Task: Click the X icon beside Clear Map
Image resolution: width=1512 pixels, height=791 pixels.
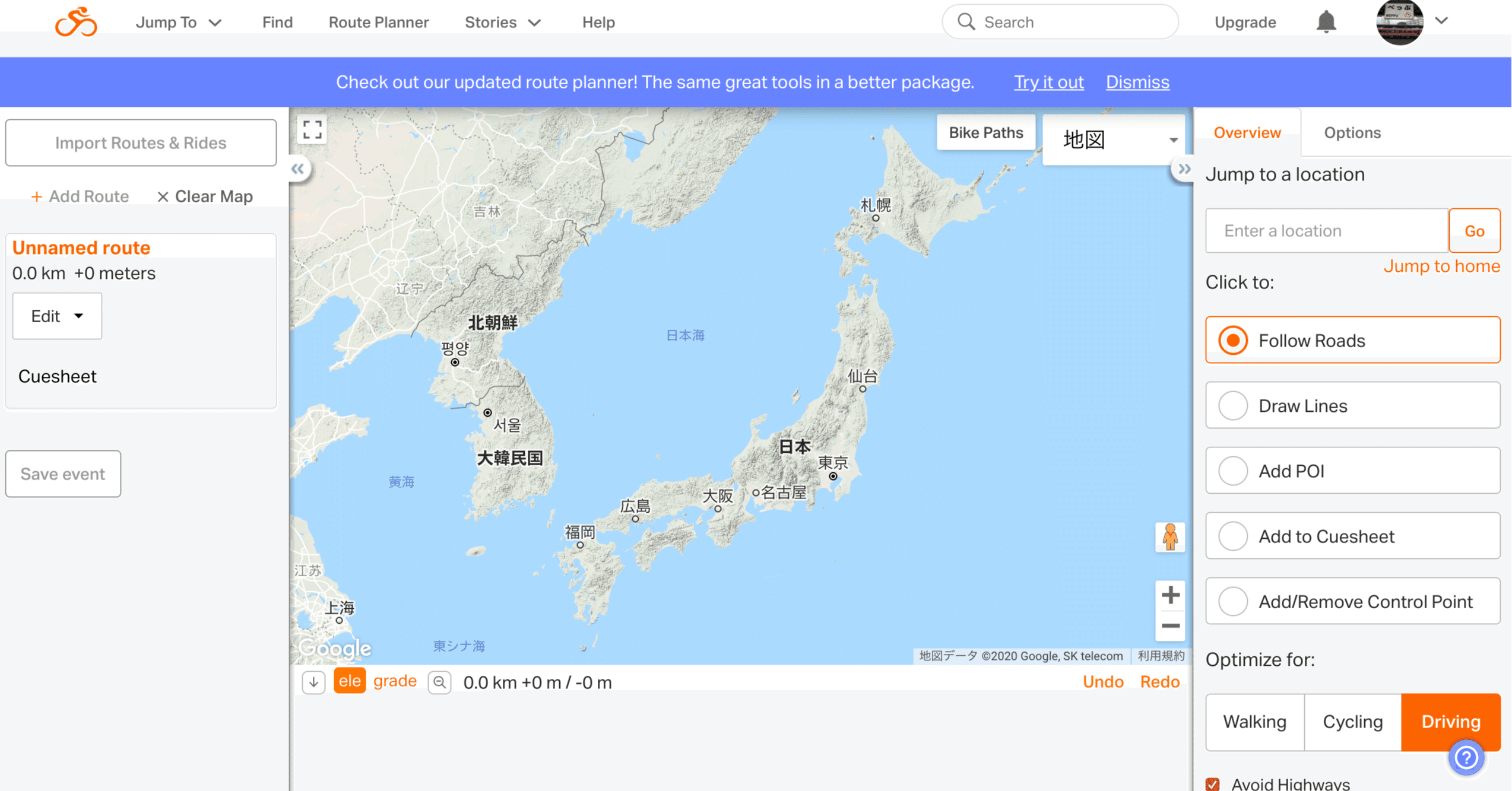Action: pos(163,197)
